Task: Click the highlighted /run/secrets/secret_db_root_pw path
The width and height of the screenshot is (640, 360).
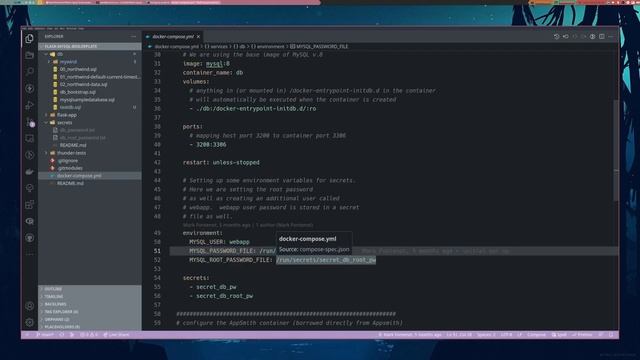Action: point(326,260)
